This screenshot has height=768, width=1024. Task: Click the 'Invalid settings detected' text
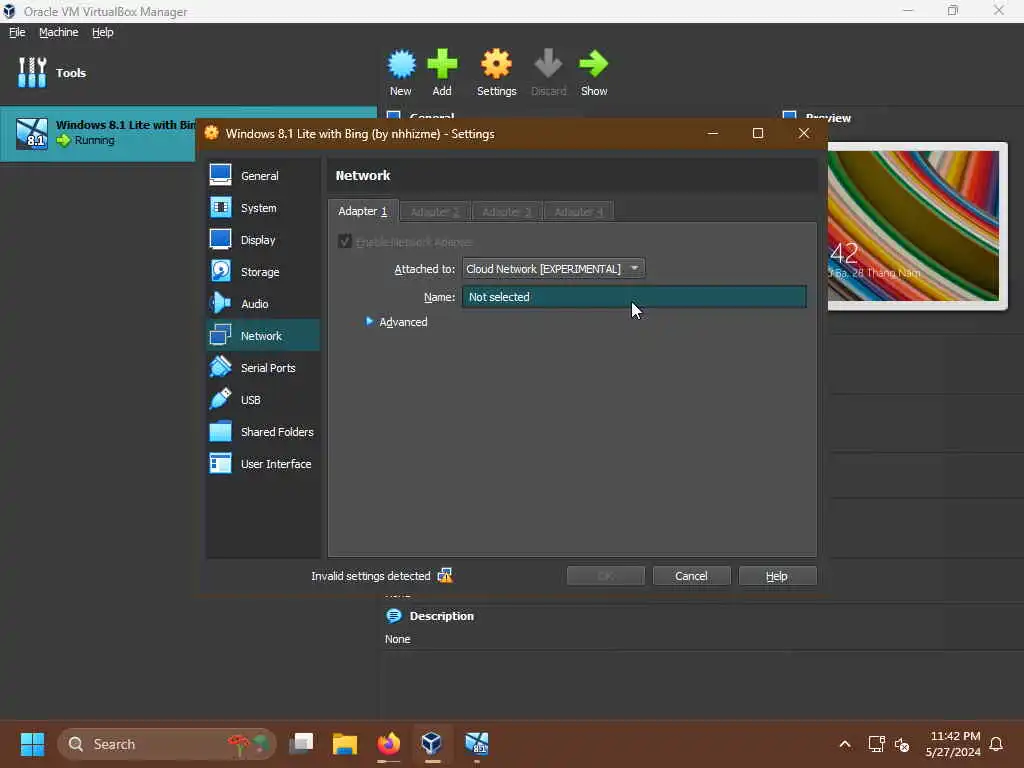tap(370, 576)
